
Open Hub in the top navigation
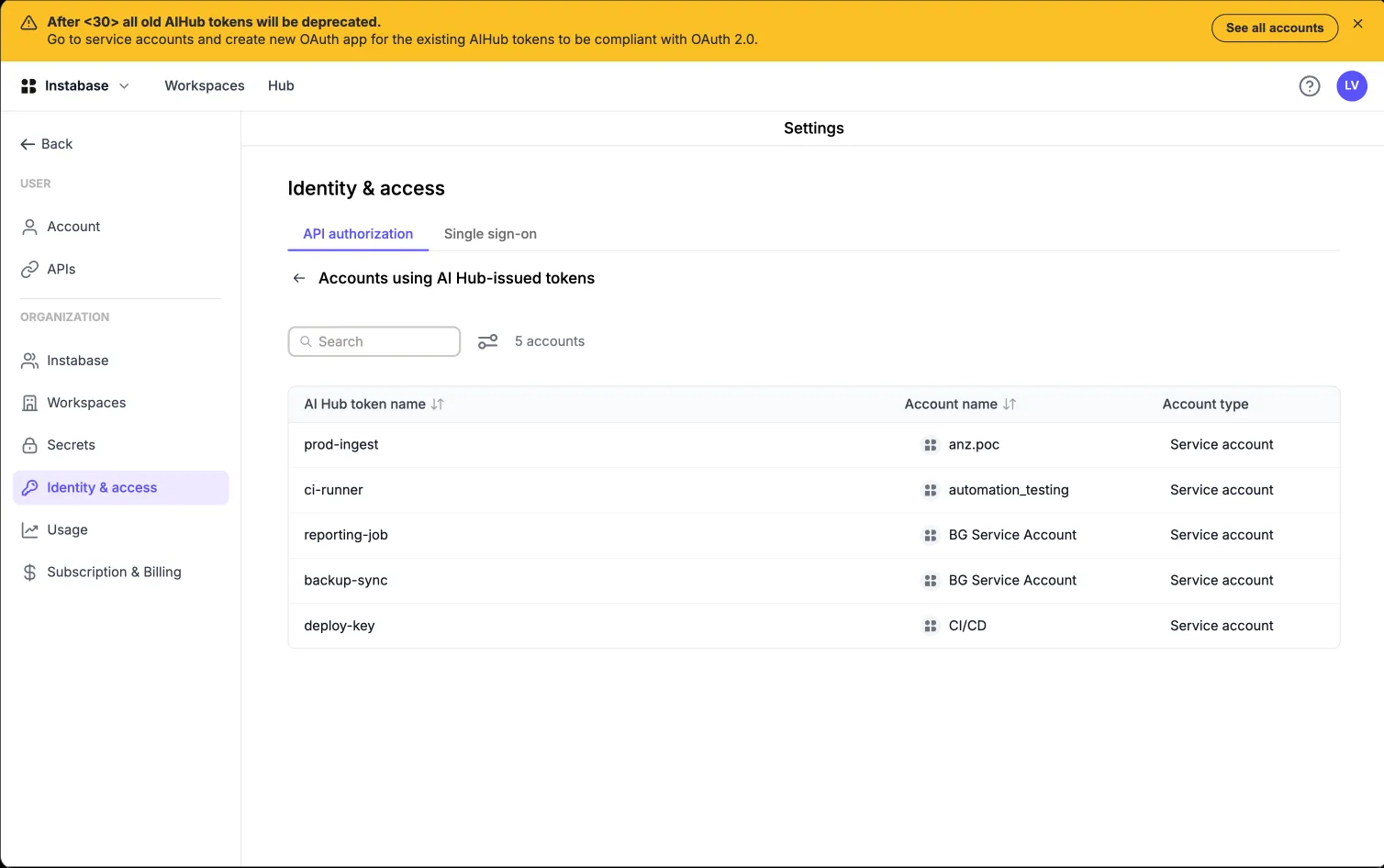(281, 86)
